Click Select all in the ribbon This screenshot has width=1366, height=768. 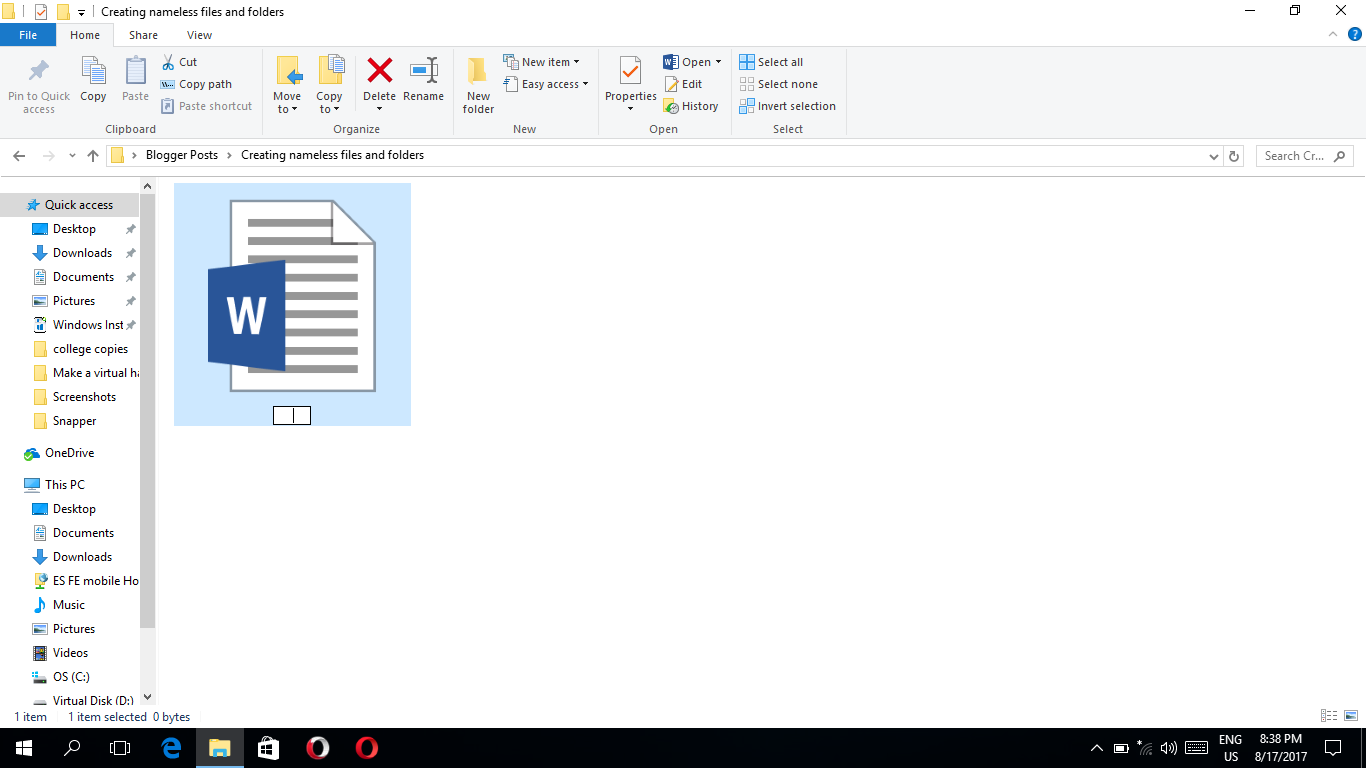[x=770, y=62]
